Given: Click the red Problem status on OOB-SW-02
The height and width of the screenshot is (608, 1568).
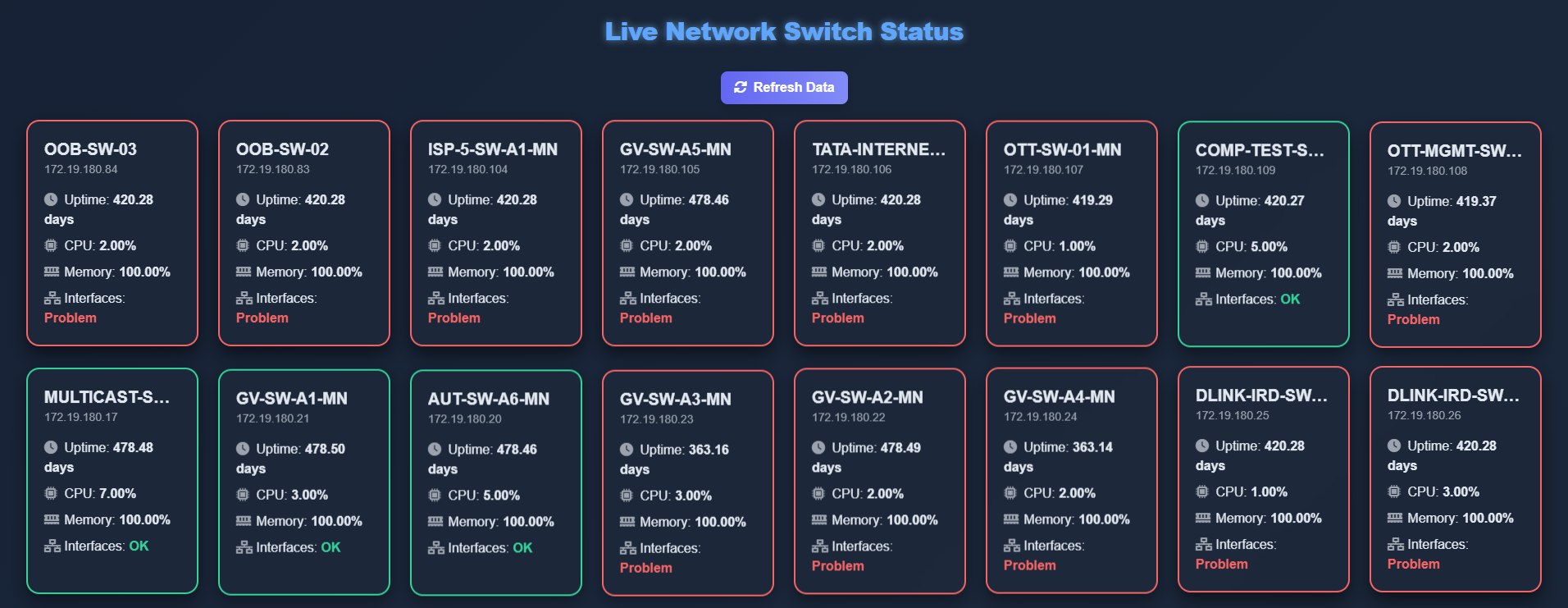Looking at the screenshot, I should coord(262,318).
